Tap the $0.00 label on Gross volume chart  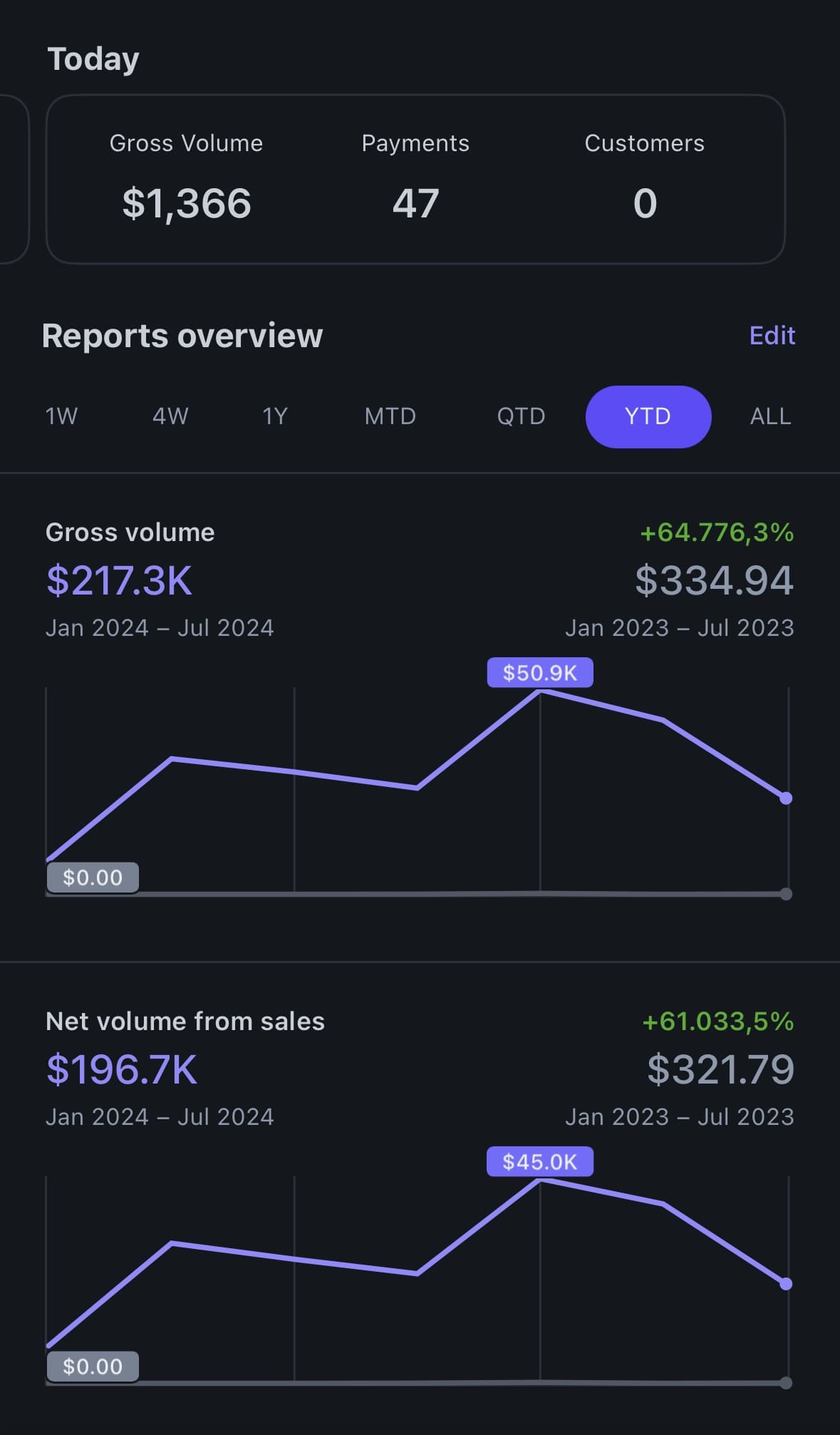pyautogui.click(x=93, y=878)
